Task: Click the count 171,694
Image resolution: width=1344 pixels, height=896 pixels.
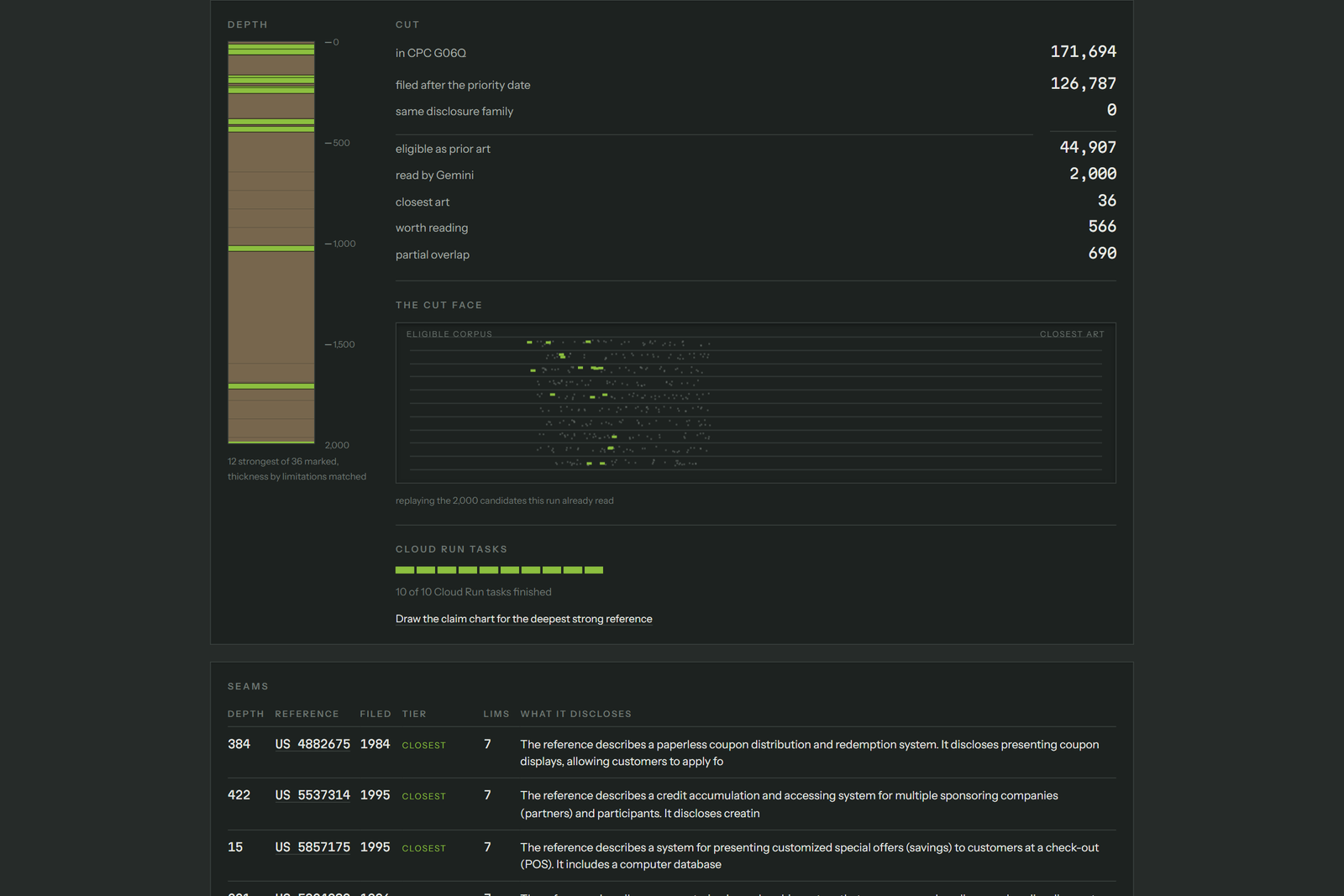Action: (x=1083, y=51)
